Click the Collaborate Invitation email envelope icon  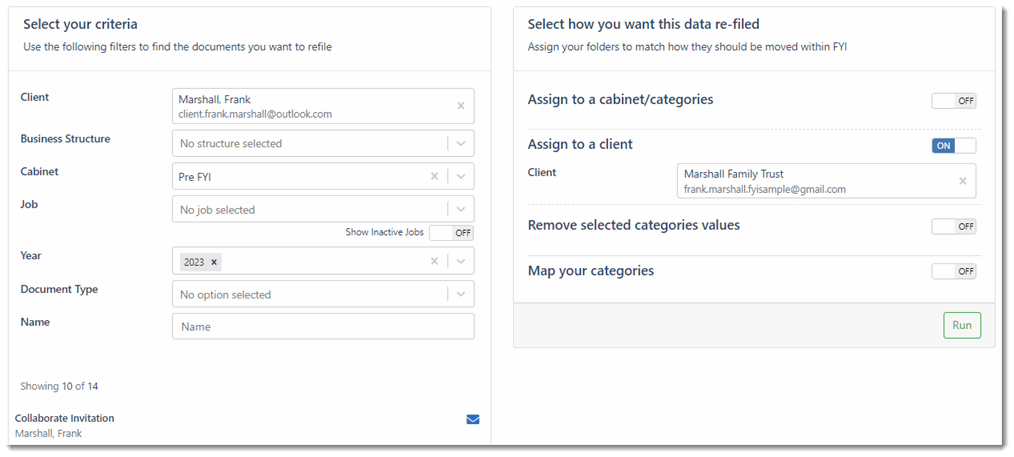click(473, 420)
